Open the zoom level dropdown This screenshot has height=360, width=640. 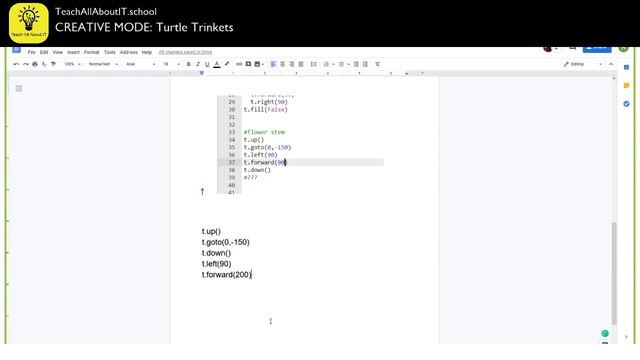[x=73, y=64]
